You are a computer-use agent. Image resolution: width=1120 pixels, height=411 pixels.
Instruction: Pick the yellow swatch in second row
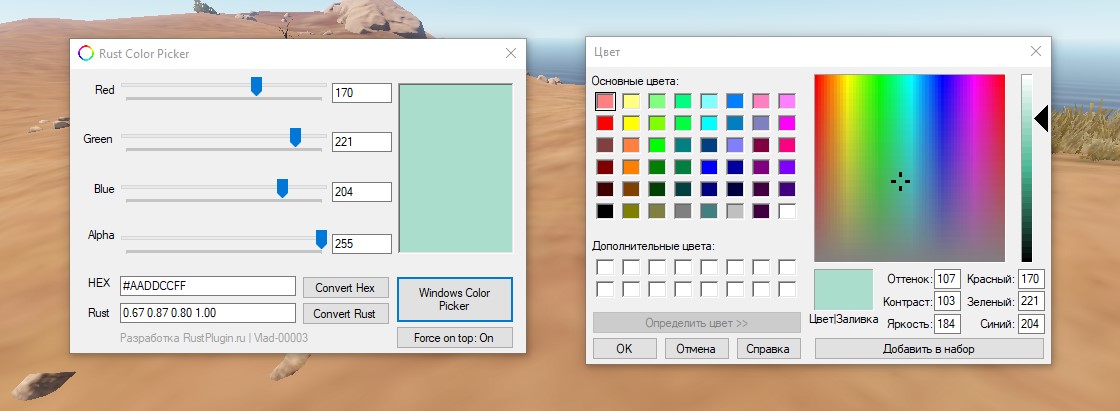point(631,123)
